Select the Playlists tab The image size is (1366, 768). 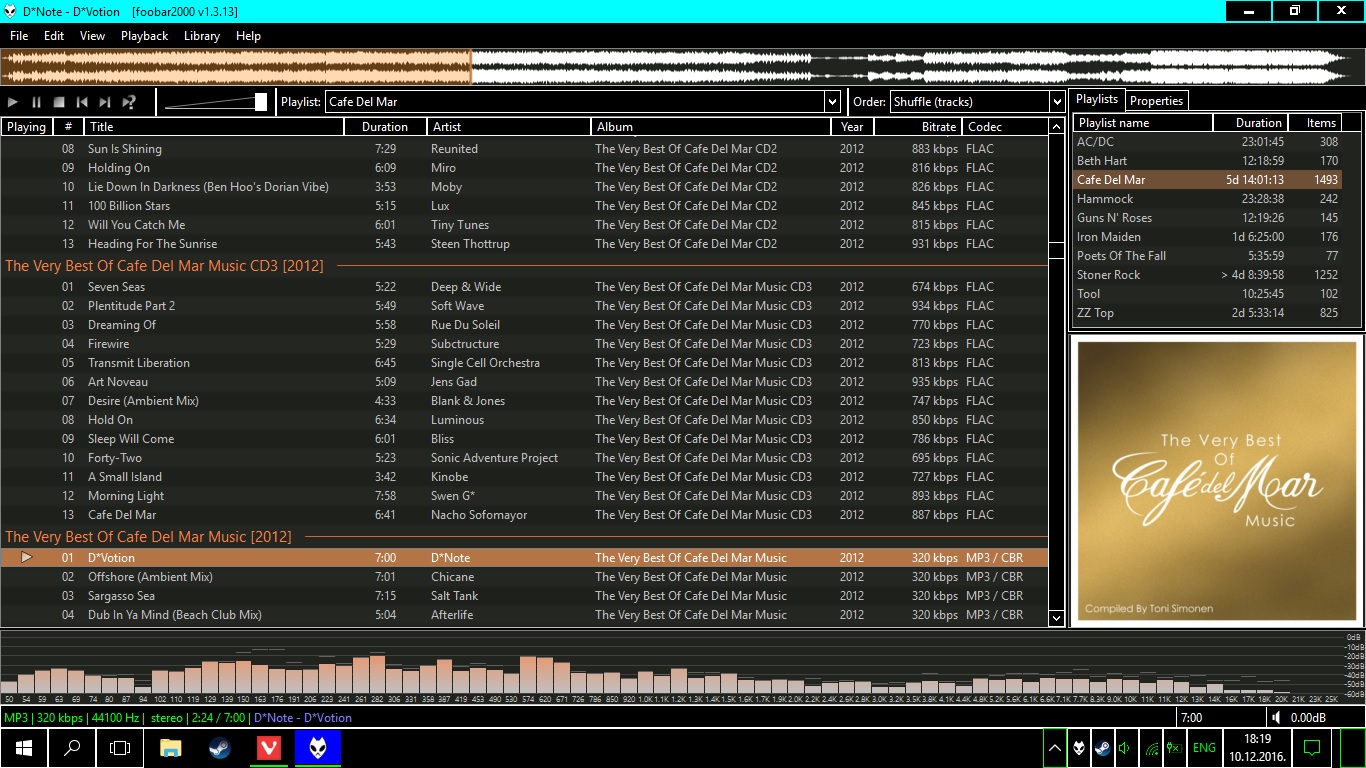pos(1097,99)
